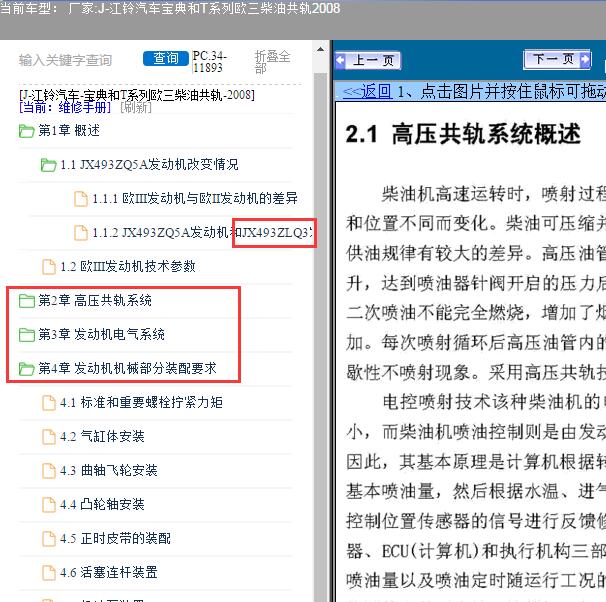606x602 pixels.
Task: Click the document icon of 4.3 曲轴飞轮安装
Action: [x=49, y=471]
